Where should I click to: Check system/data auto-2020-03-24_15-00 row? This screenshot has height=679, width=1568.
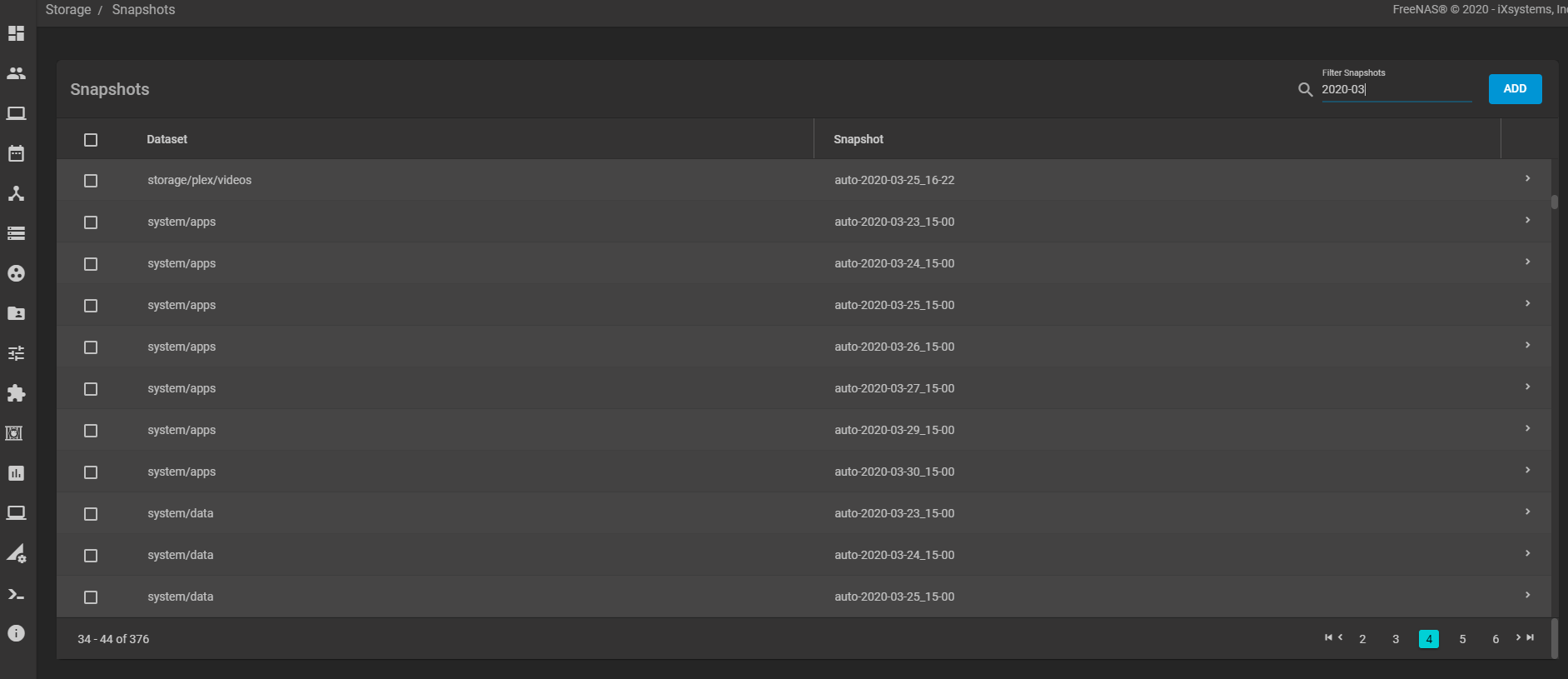pos(91,556)
